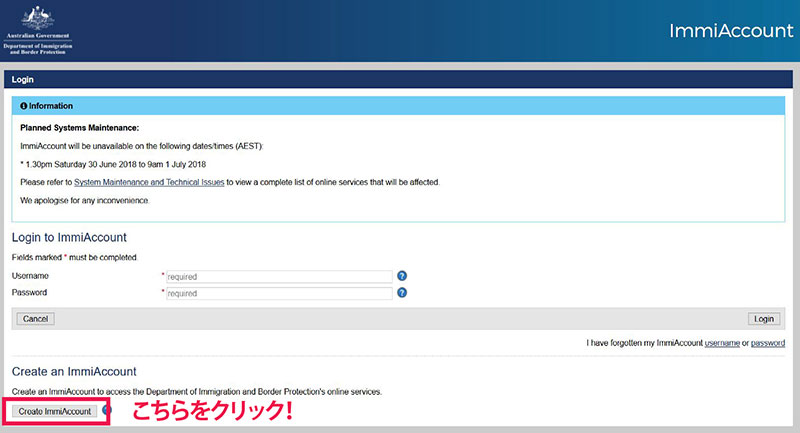Open help icon beside Password field

pos(402,293)
